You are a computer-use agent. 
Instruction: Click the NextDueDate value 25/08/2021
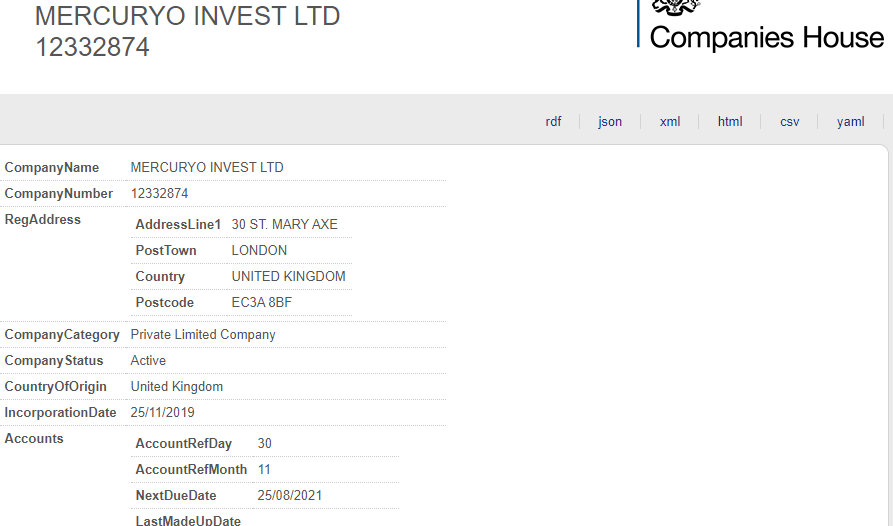289,495
